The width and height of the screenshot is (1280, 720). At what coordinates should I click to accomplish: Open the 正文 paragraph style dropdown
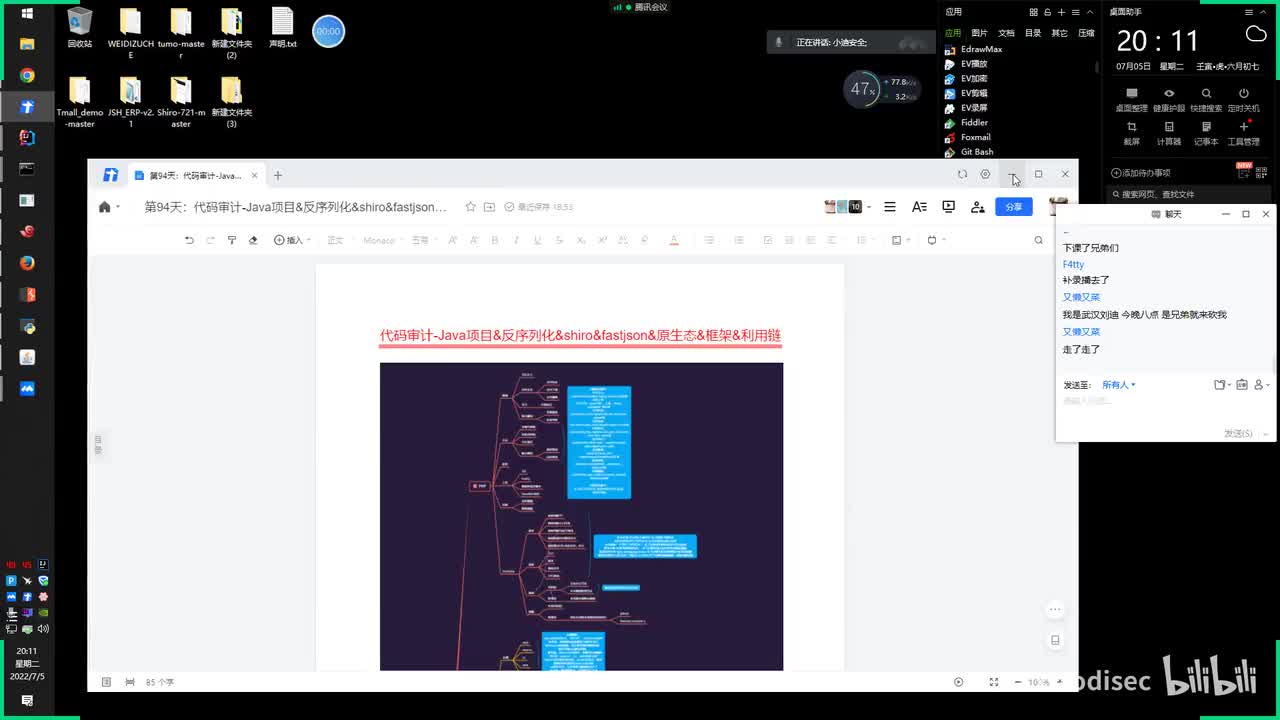click(x=339, y=240)
